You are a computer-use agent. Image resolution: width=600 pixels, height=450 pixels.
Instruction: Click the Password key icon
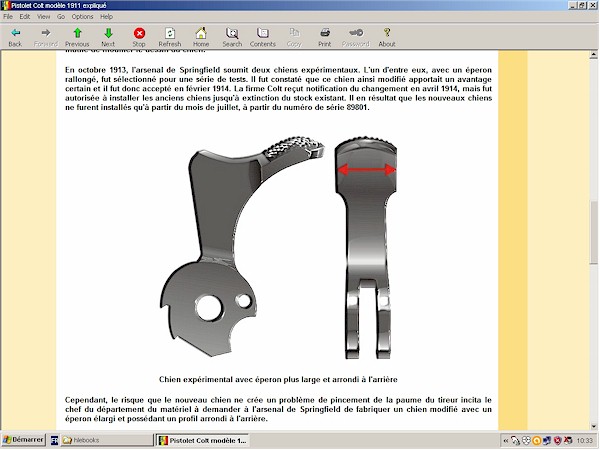(356, 33)
